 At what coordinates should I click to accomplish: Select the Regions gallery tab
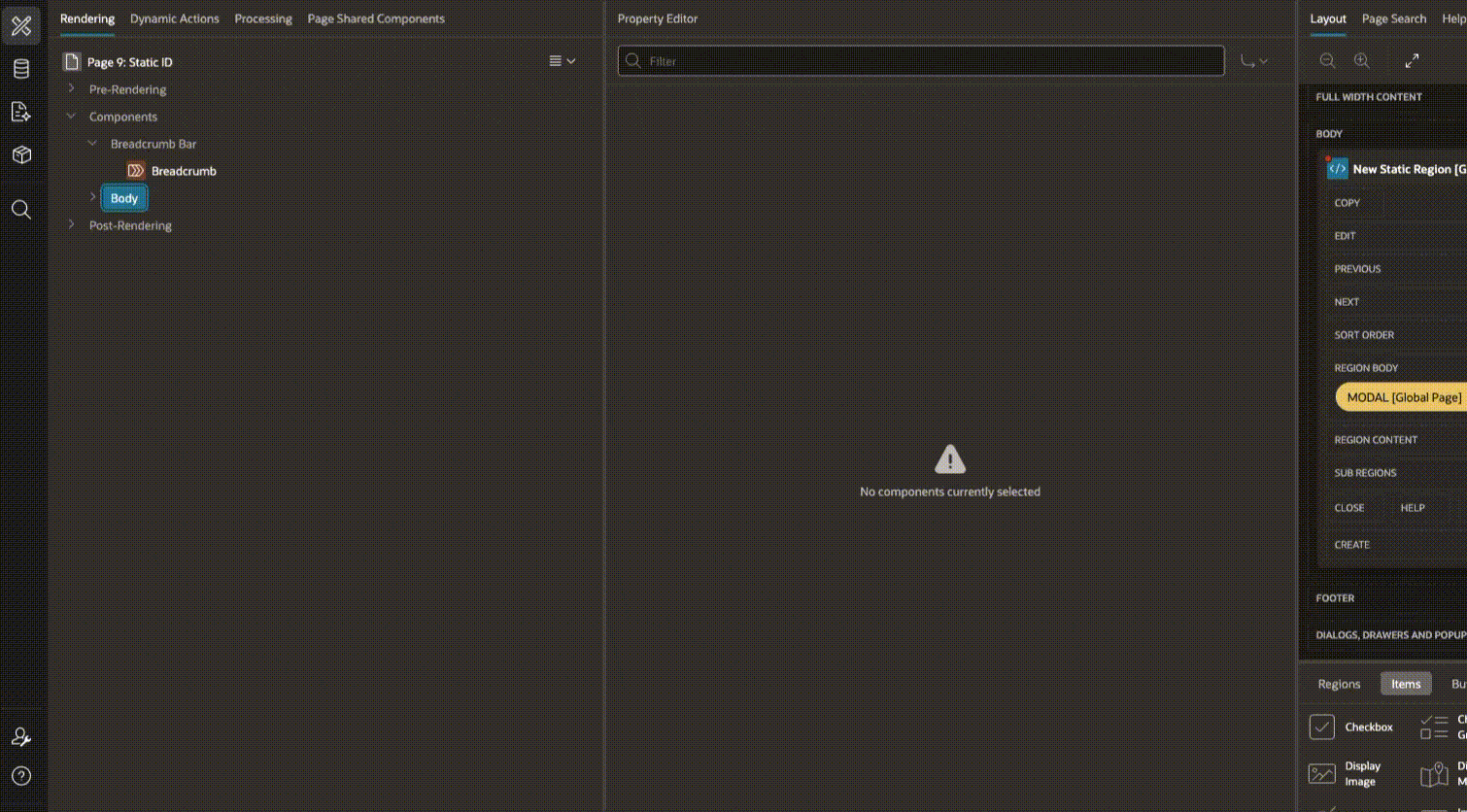1339,684
